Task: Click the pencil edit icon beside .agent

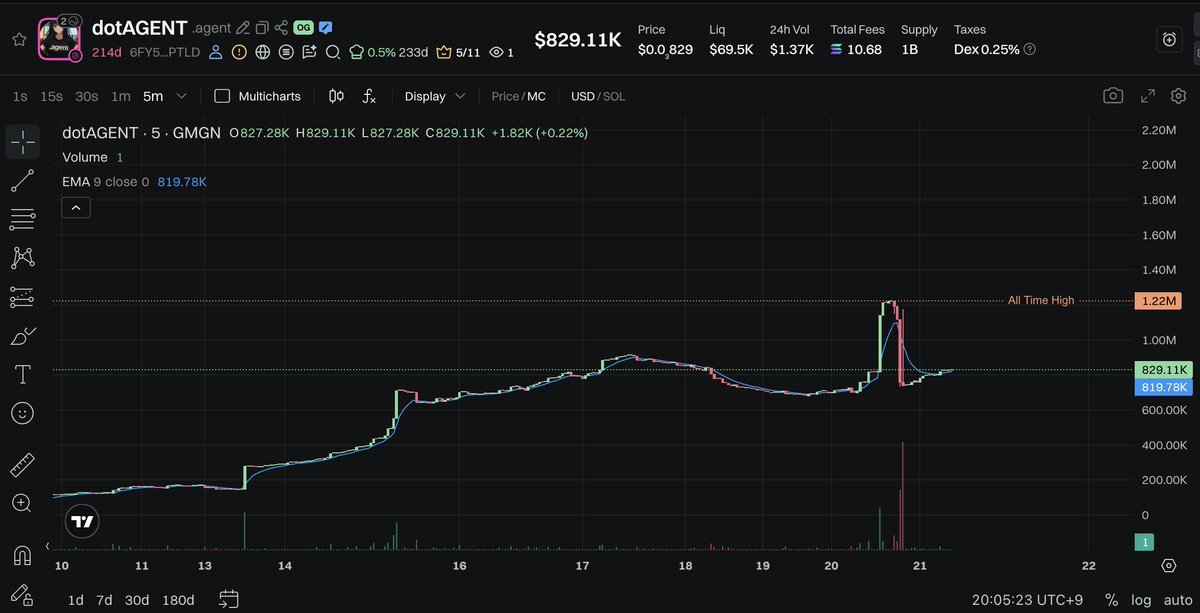Action: click(242, 28)
